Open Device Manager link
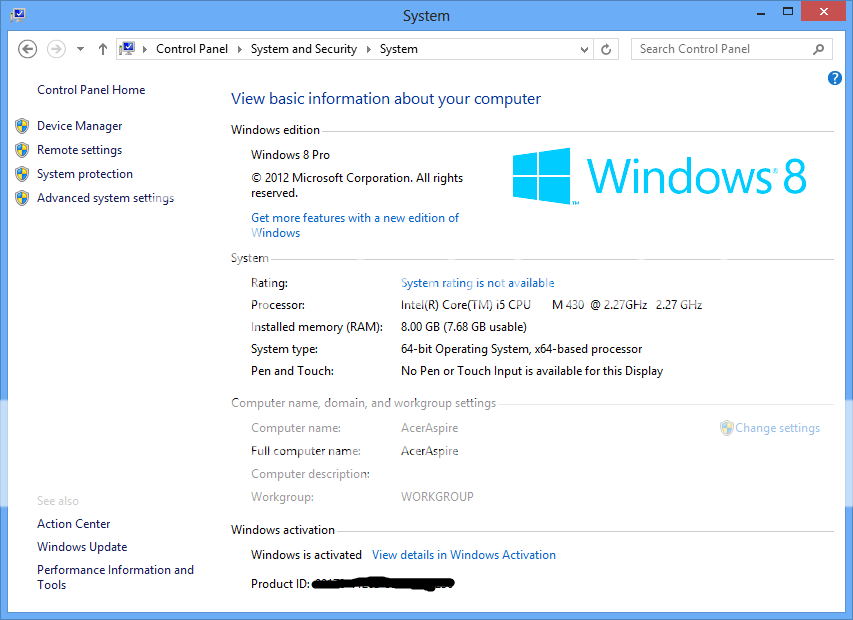The height and width of the screenshot is (620, 853). coord(79,126)
